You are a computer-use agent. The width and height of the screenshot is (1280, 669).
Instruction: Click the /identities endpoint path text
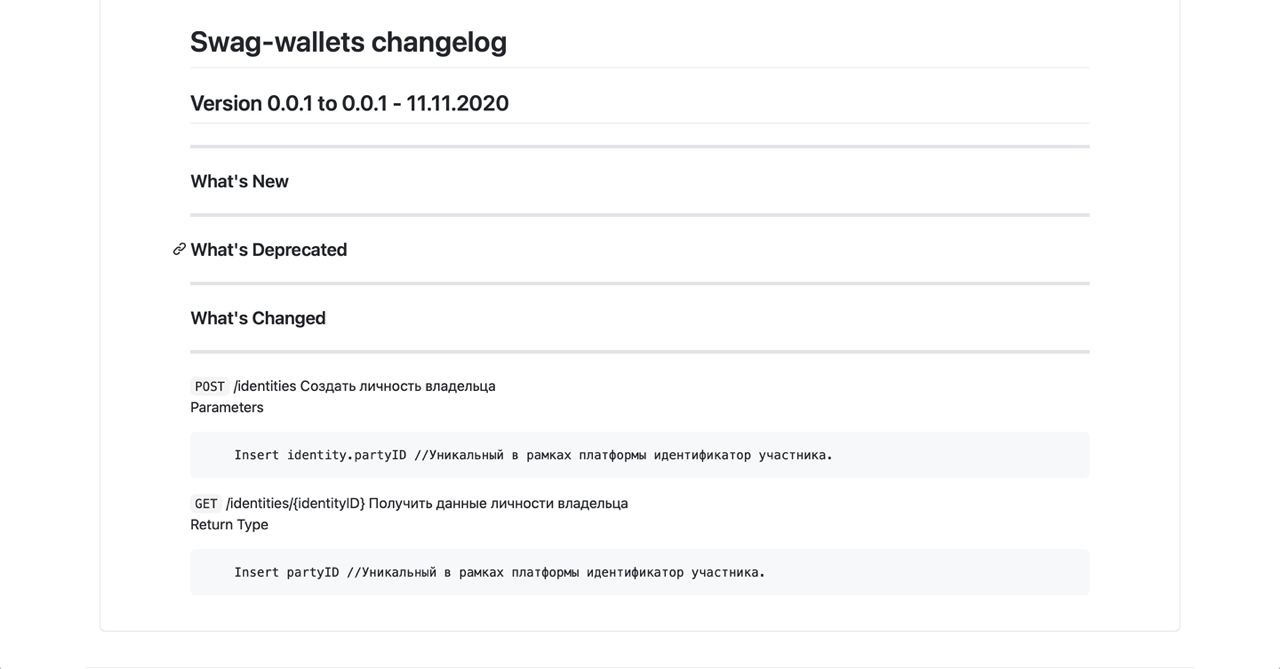(x=265, y=386)
